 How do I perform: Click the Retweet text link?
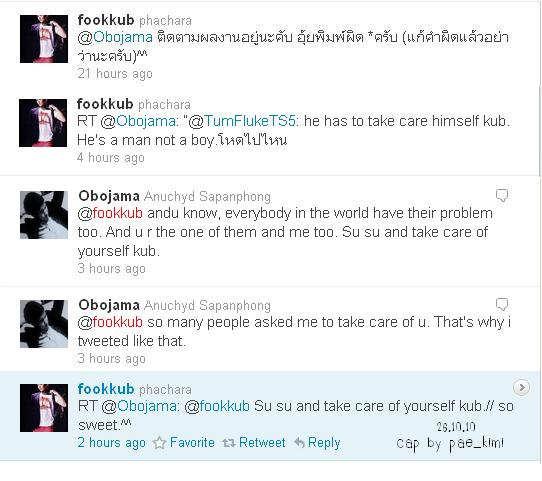(262, 443)
